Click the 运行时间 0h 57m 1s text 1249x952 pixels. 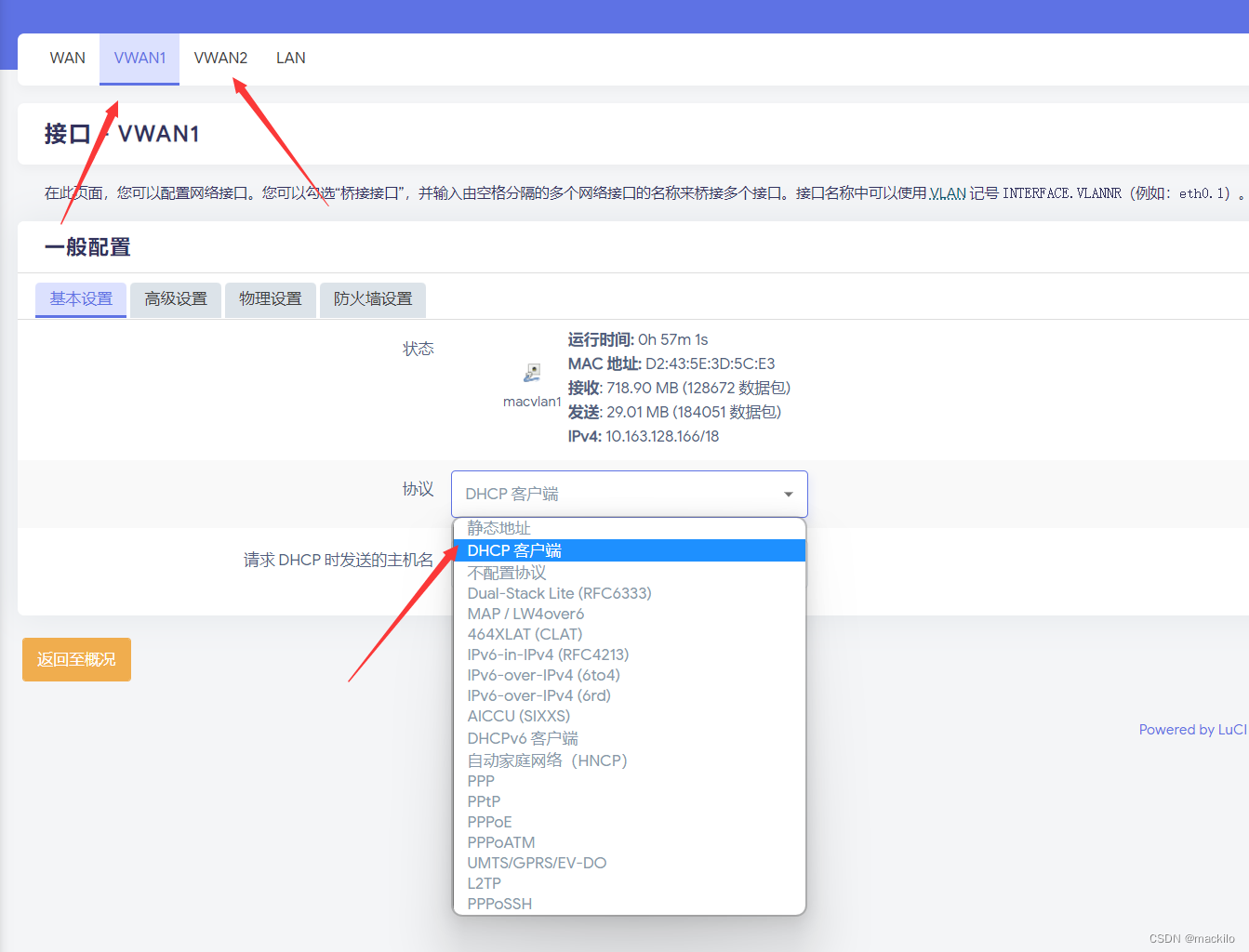638,339
